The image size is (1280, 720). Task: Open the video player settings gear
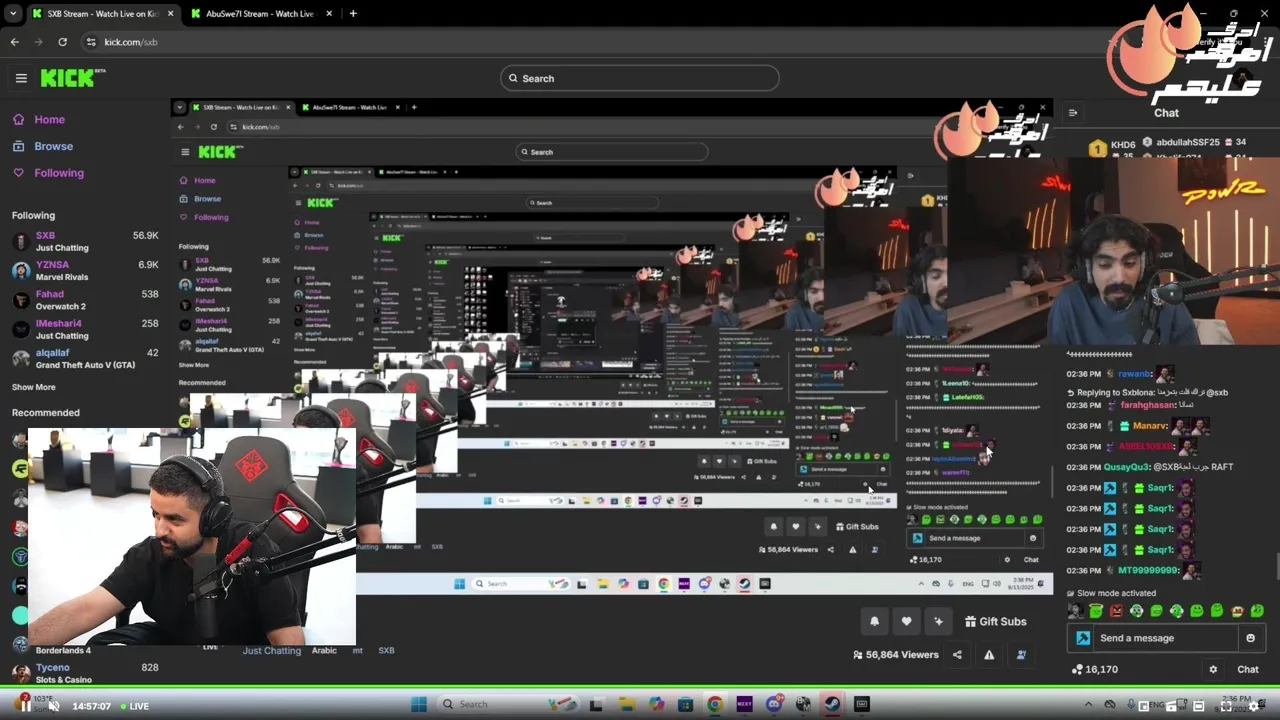(x=1253, y=706)
